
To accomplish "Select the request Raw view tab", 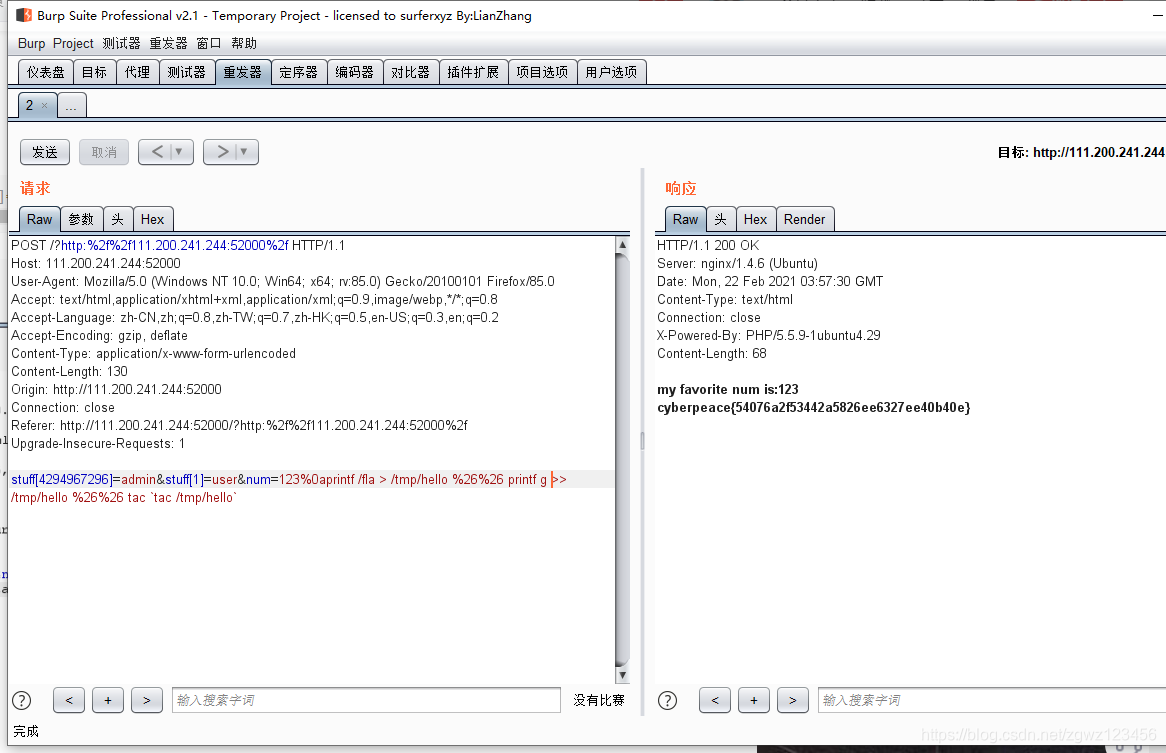I will point(39,219).
